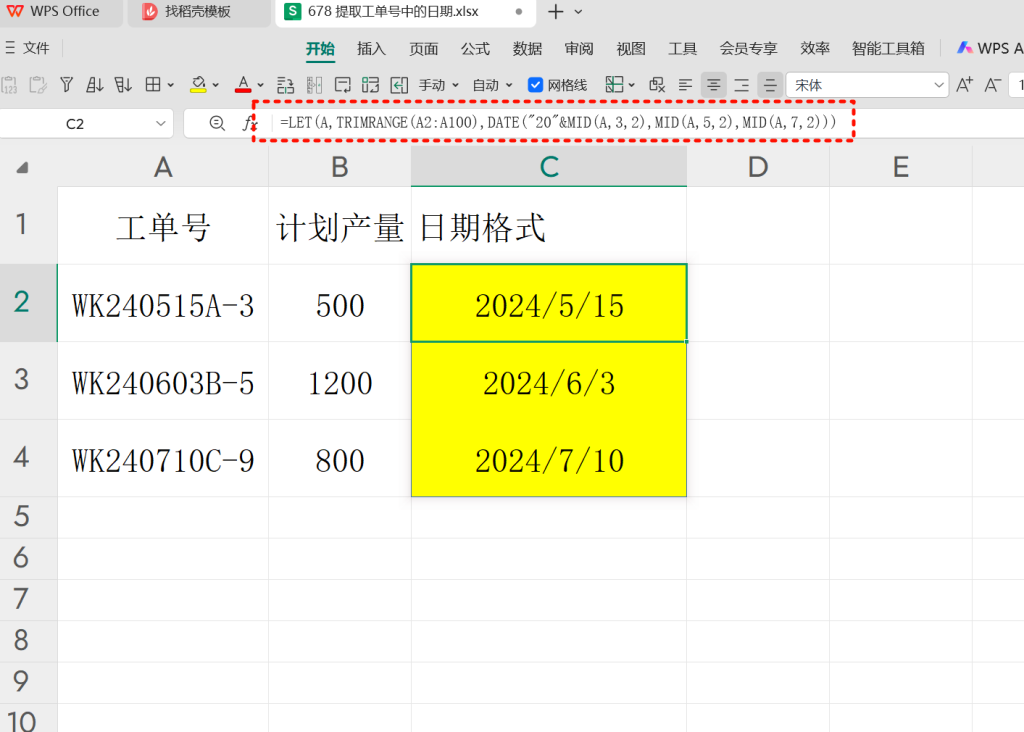
Task: Click the borders grid icon
Action: (x=153, y=85)
